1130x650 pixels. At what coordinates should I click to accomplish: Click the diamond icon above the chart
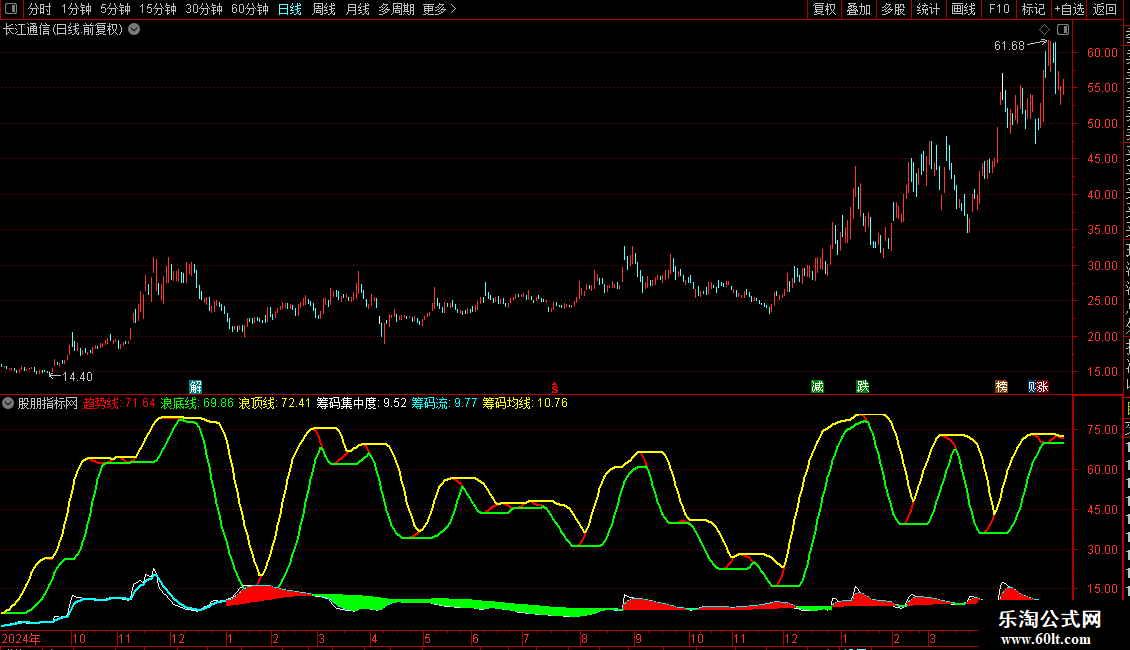point(1044,30)
